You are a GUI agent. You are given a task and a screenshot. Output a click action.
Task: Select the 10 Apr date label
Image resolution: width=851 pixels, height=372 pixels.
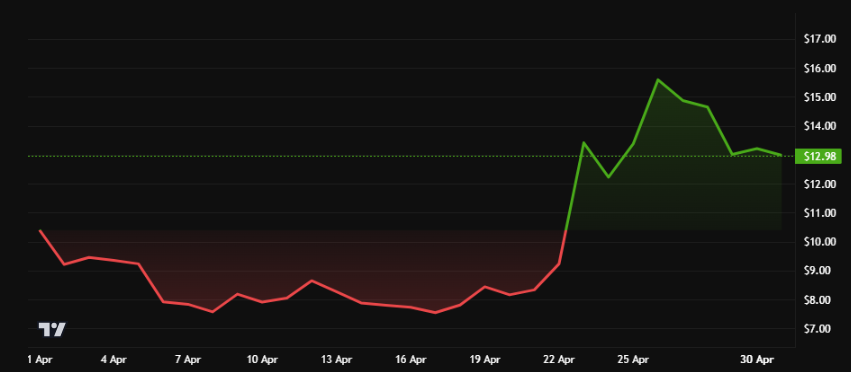click(262, 360)
